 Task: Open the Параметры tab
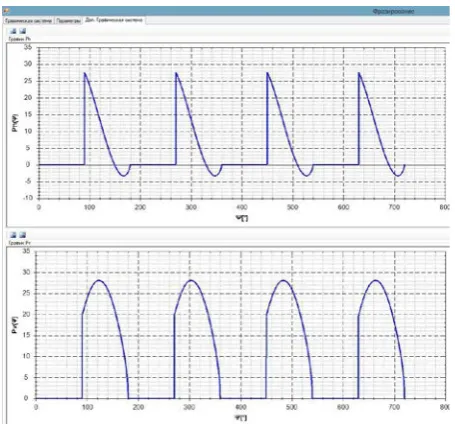click(x=68, y=21)
